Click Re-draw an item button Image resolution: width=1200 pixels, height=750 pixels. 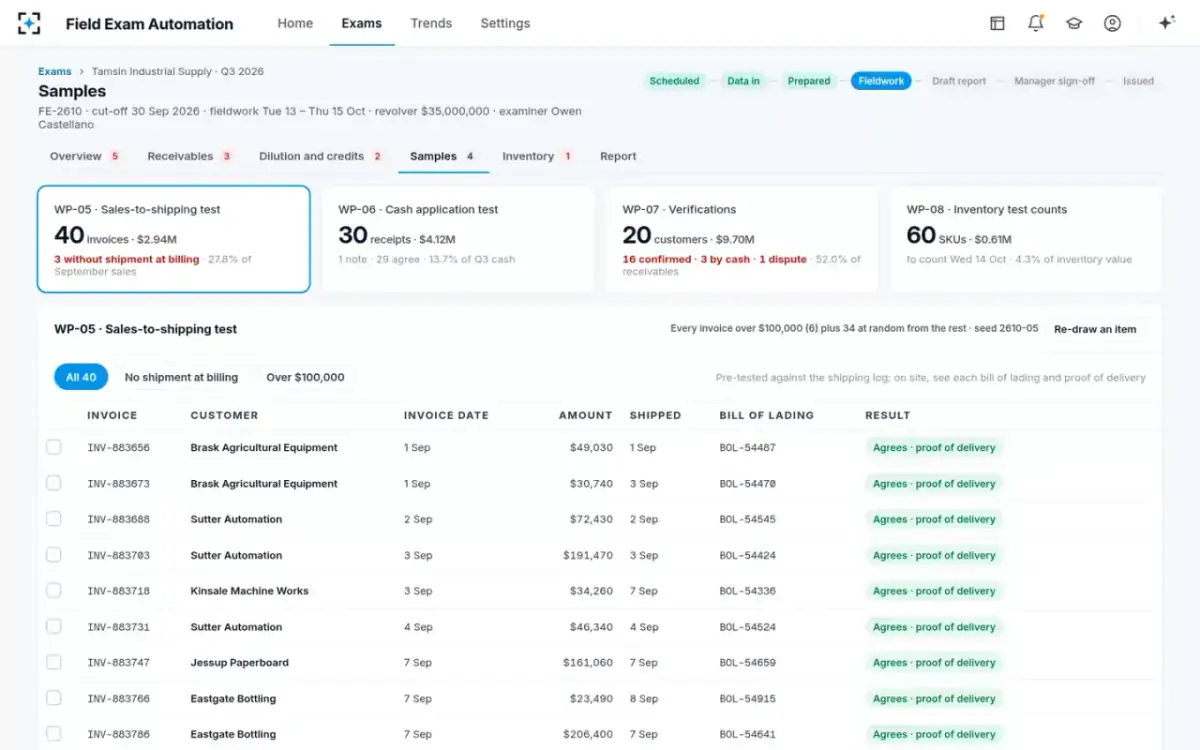click(x=1095, y=329)
